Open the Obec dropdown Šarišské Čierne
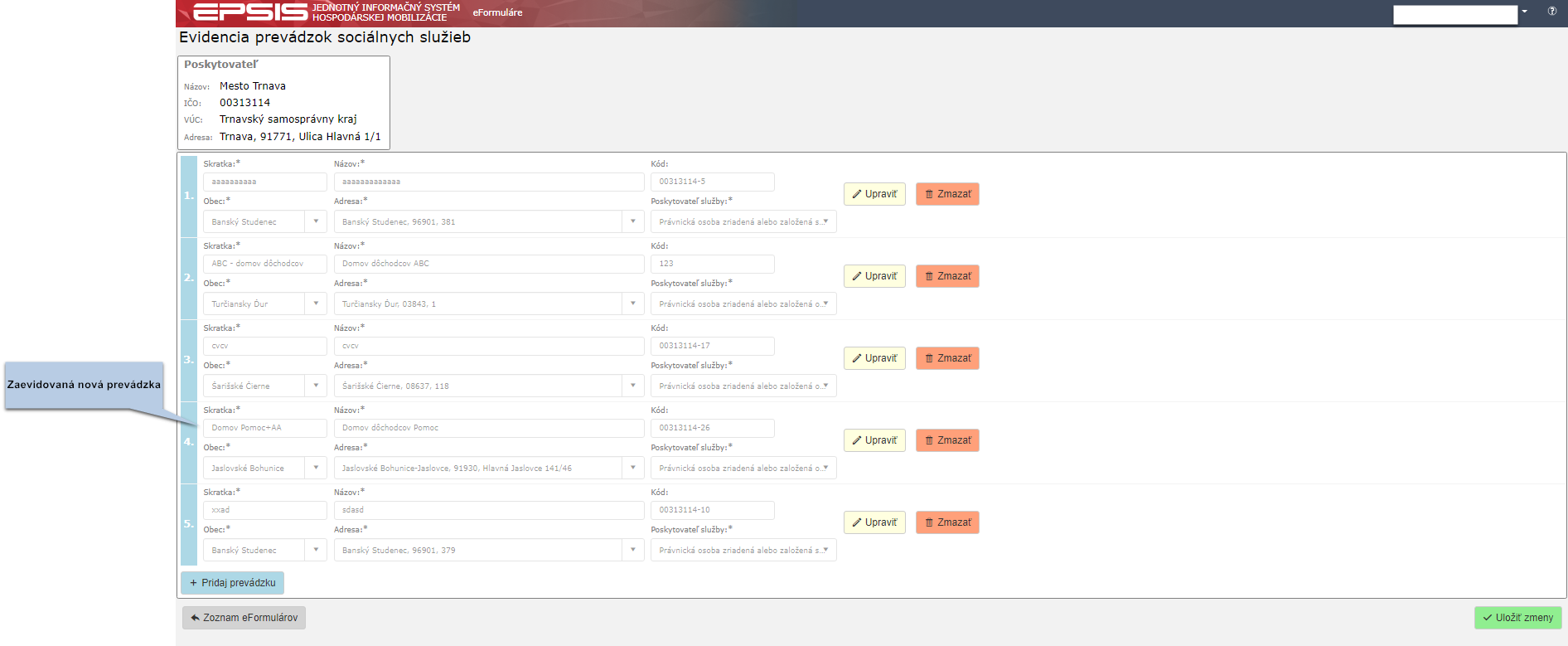The height and width of the screenshot is (646, 1568). [x=264, y=386]
